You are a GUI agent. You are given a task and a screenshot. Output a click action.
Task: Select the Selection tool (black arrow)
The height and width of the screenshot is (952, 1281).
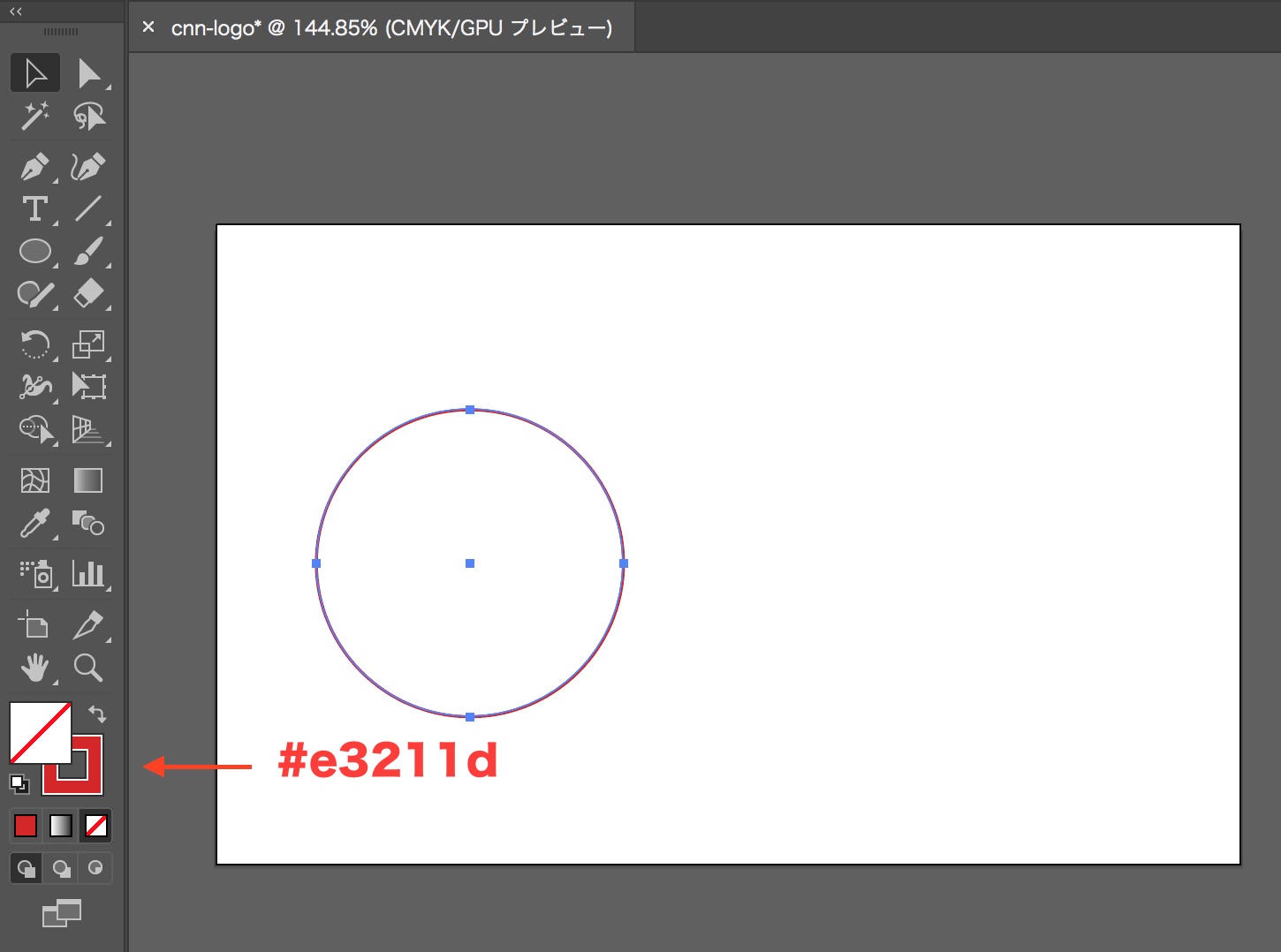[x=35, y=73]
